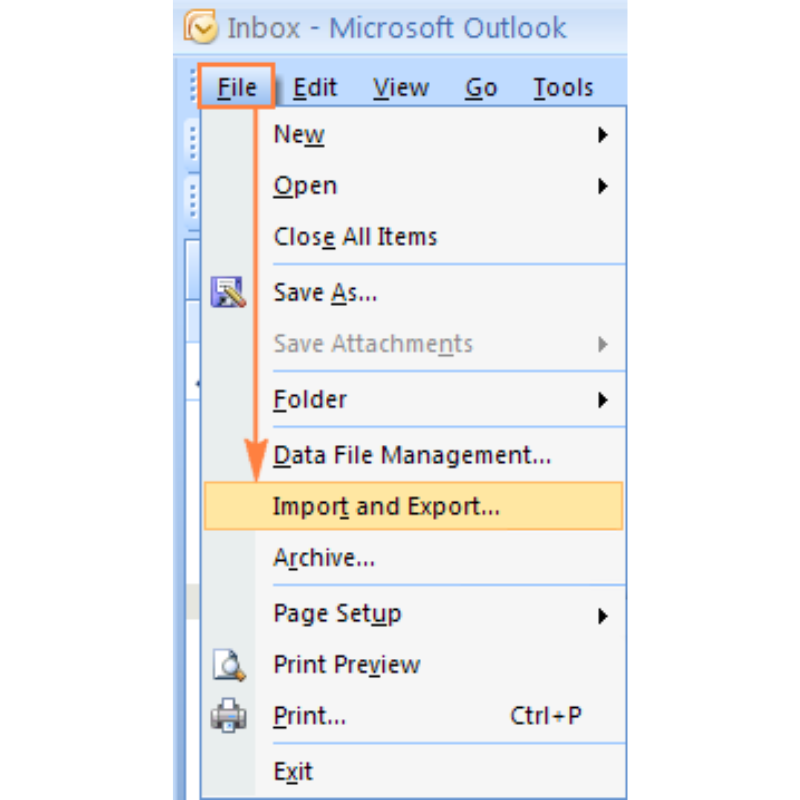Viewport: 800px width, 800px height.
Task: Open the View menu
Action: (401, 87)
